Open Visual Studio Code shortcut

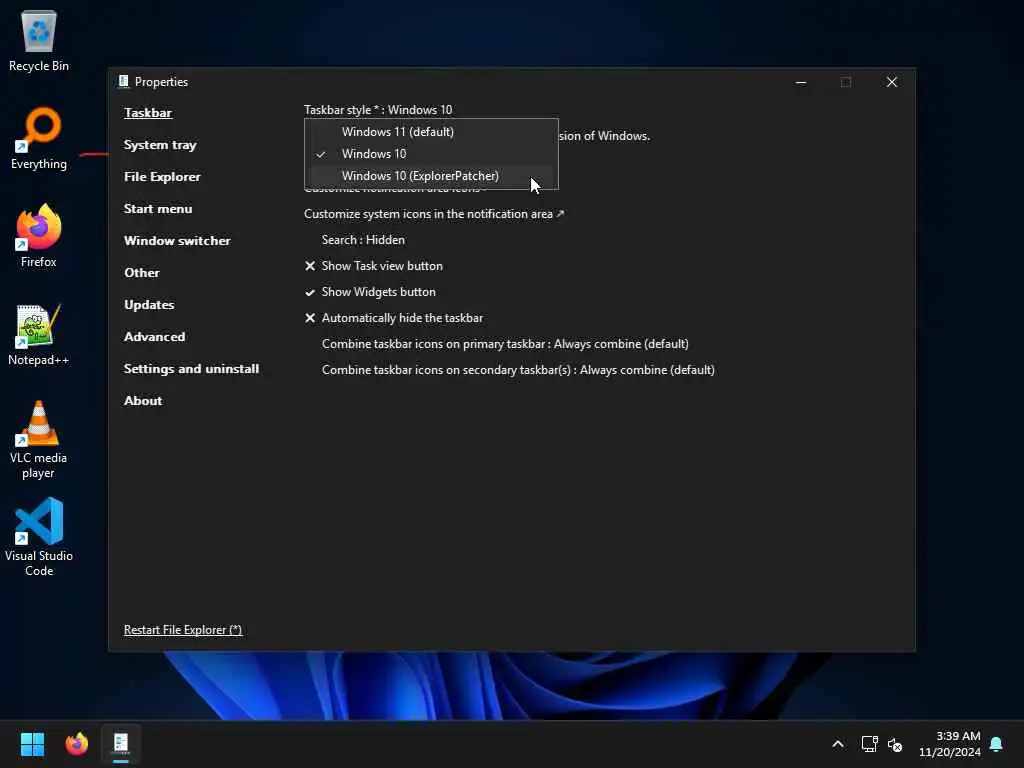(39, 537)
